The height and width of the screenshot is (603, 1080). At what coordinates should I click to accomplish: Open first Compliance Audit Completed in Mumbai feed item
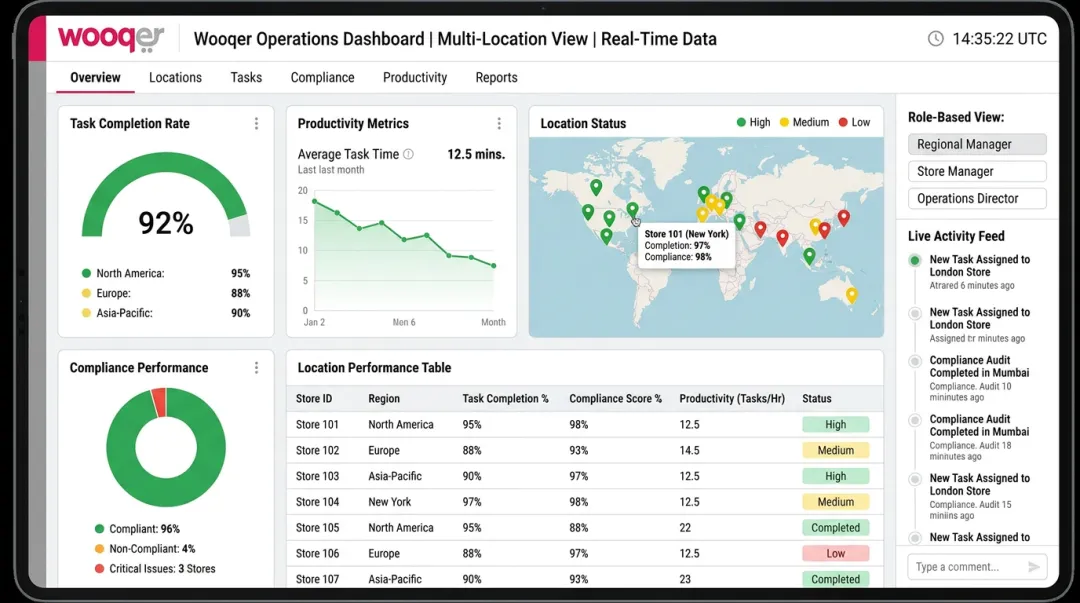pos(979,378)
